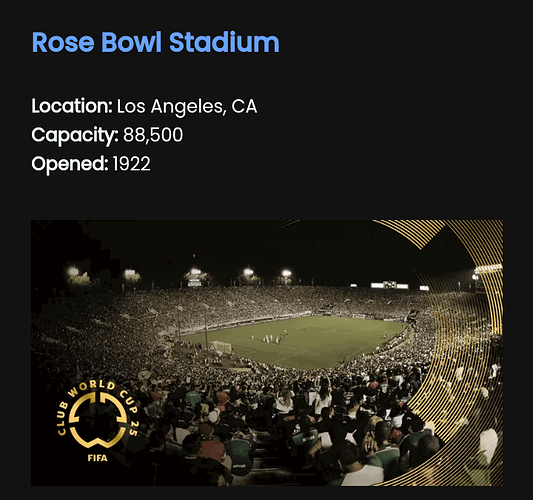This screenshot has width=533, height=500.
Task: Click the Los Angeles, CA text
Action: click(x=187, y=107)
